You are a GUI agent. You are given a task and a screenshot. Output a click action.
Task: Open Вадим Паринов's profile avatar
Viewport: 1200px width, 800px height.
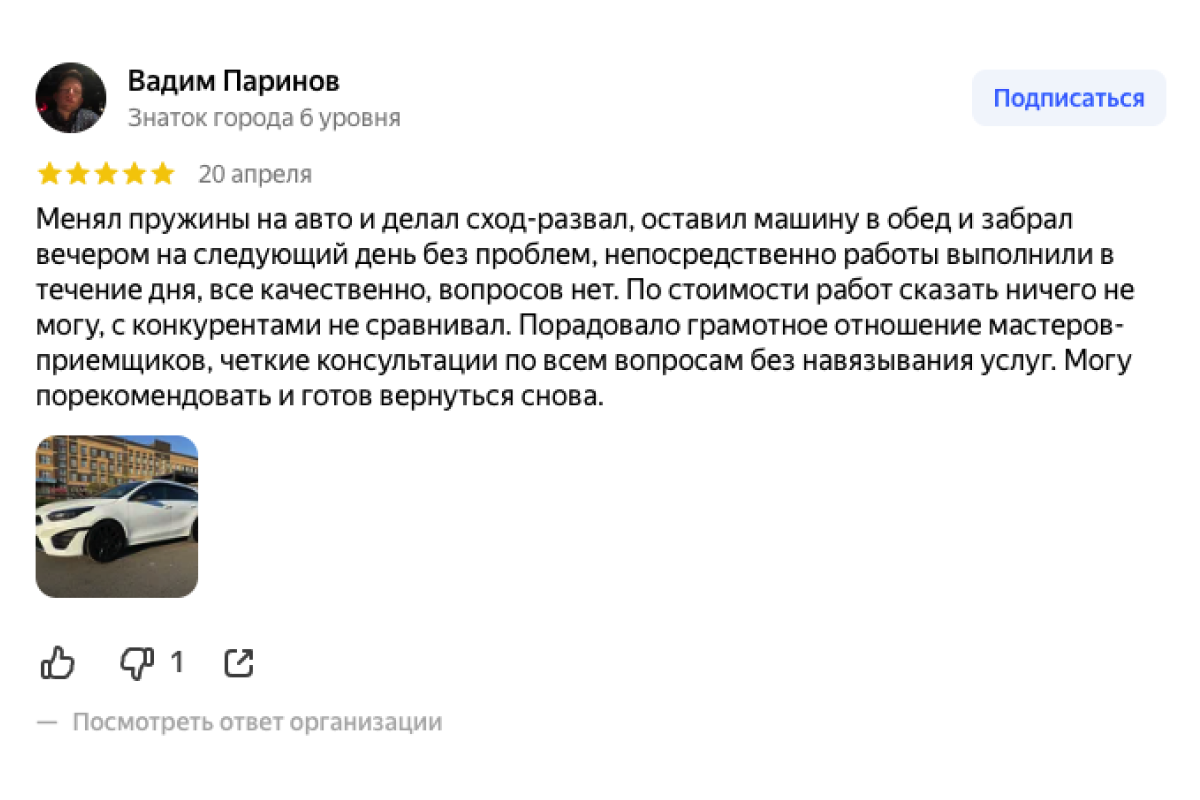coord(71,98)
